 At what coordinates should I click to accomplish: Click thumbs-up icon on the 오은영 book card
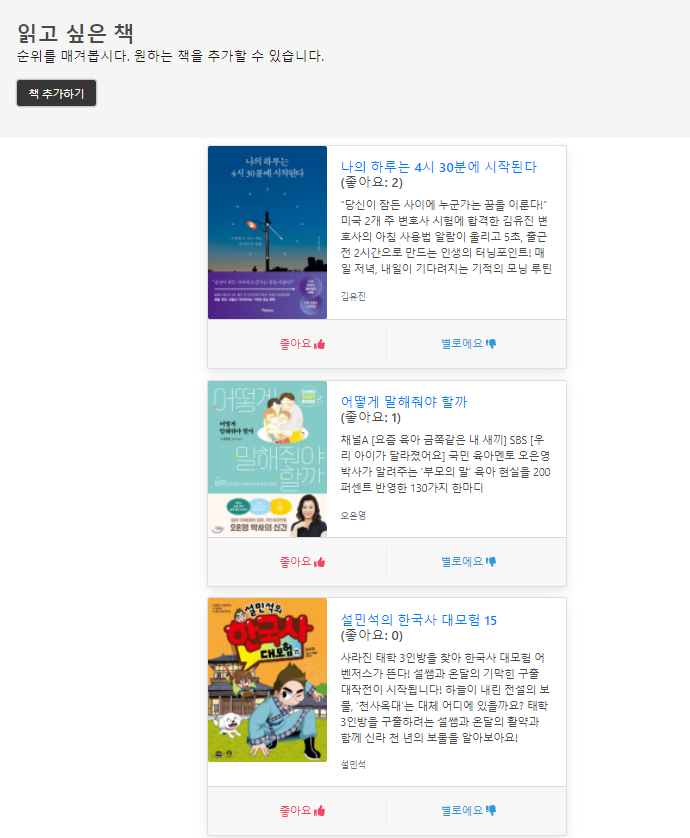(x=320, y=562)
